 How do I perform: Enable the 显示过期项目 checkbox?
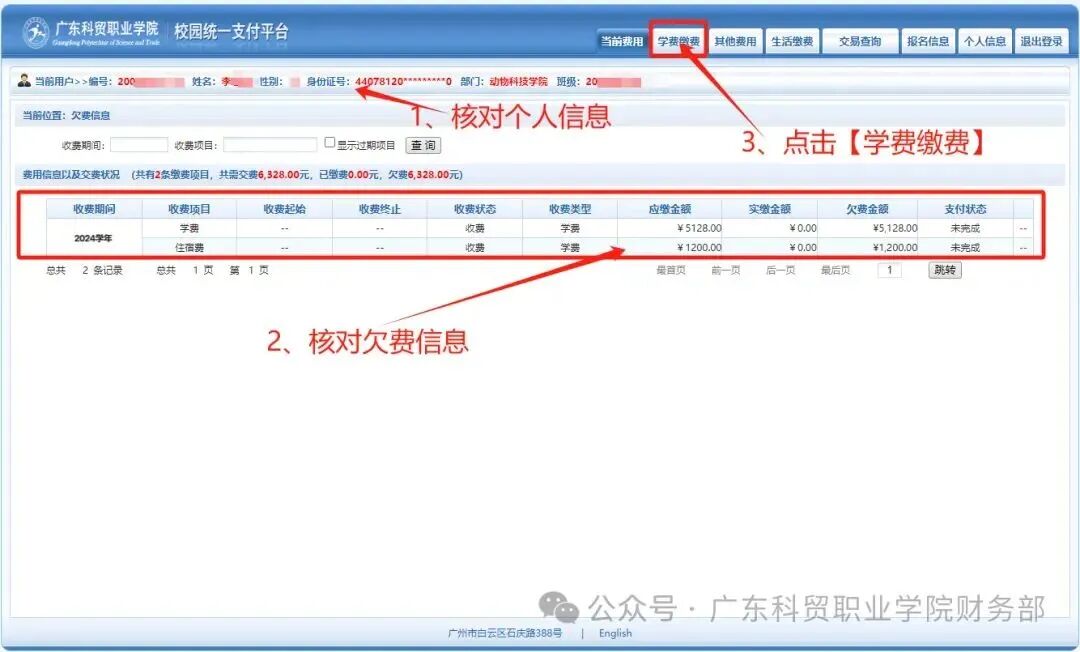point(329,143)
